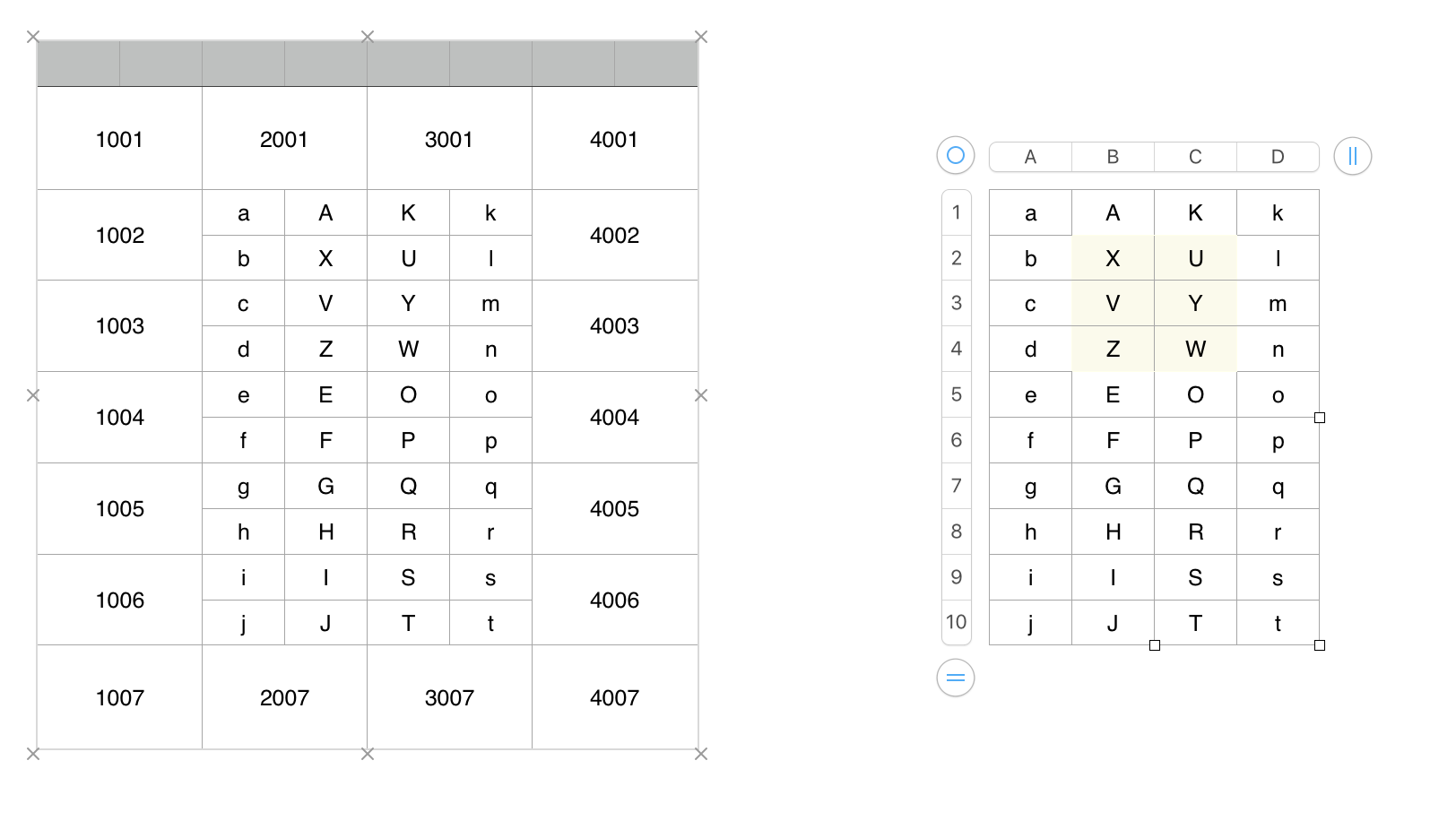Select row 10 header

[x=957, y=622]
